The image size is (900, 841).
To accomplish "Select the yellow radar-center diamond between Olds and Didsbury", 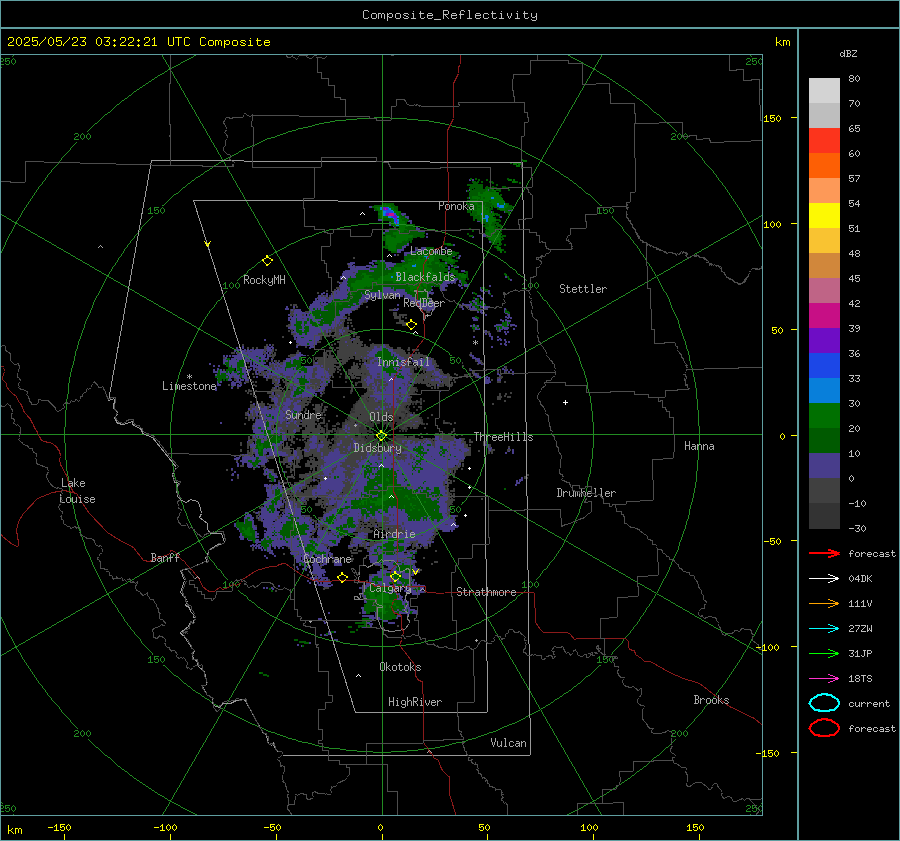I will click(381, 436).
